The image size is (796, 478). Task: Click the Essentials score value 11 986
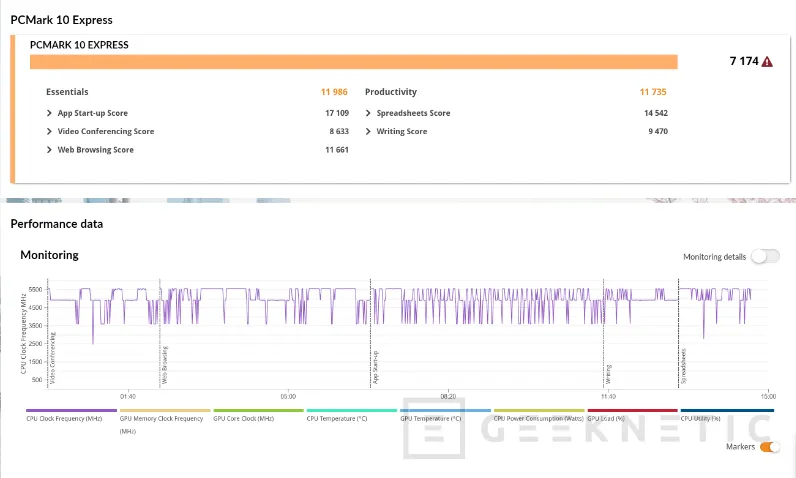[x=334, y=92]
